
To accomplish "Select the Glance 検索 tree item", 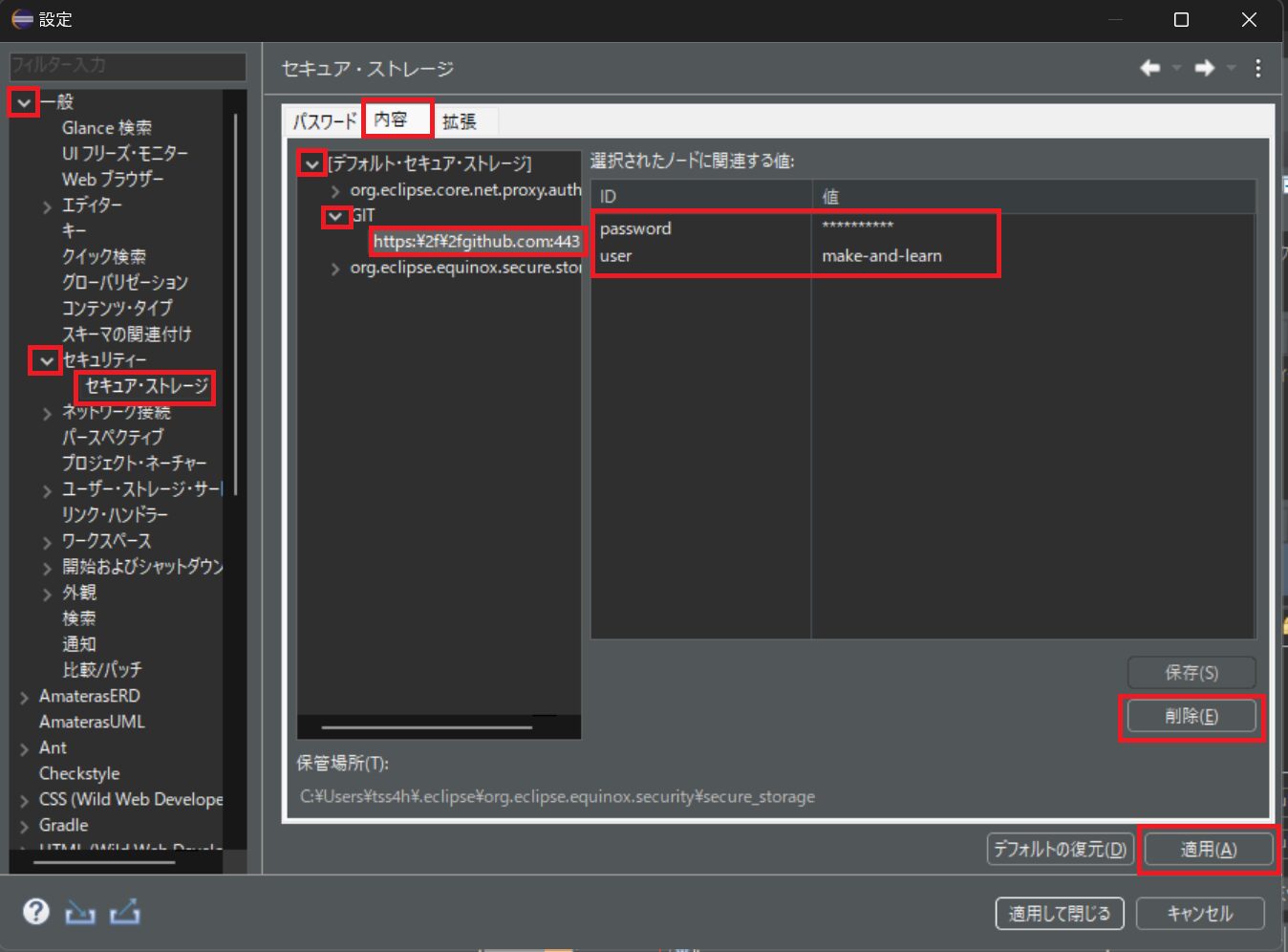I will point(107,127).
